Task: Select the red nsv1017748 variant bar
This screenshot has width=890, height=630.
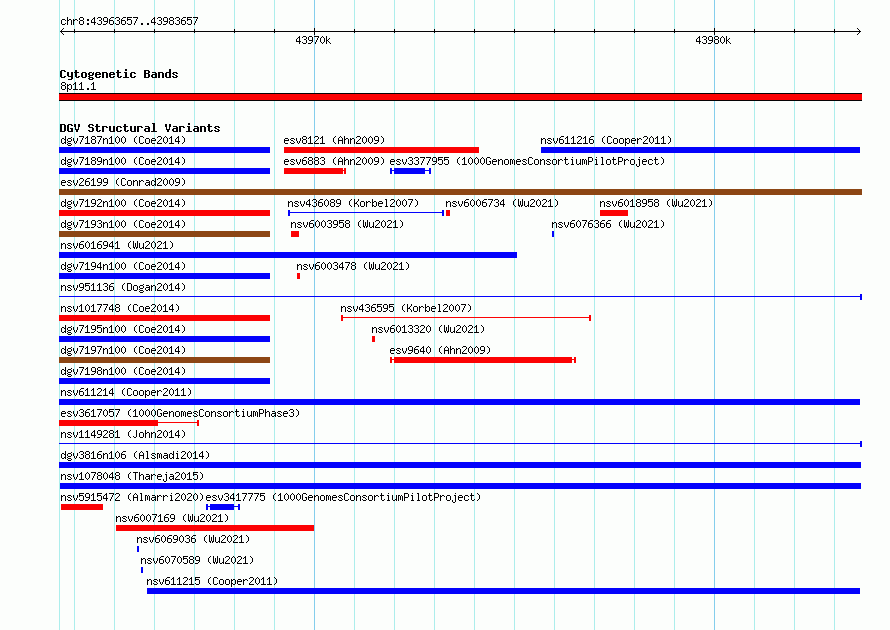Action: click(x=165, y=318)
